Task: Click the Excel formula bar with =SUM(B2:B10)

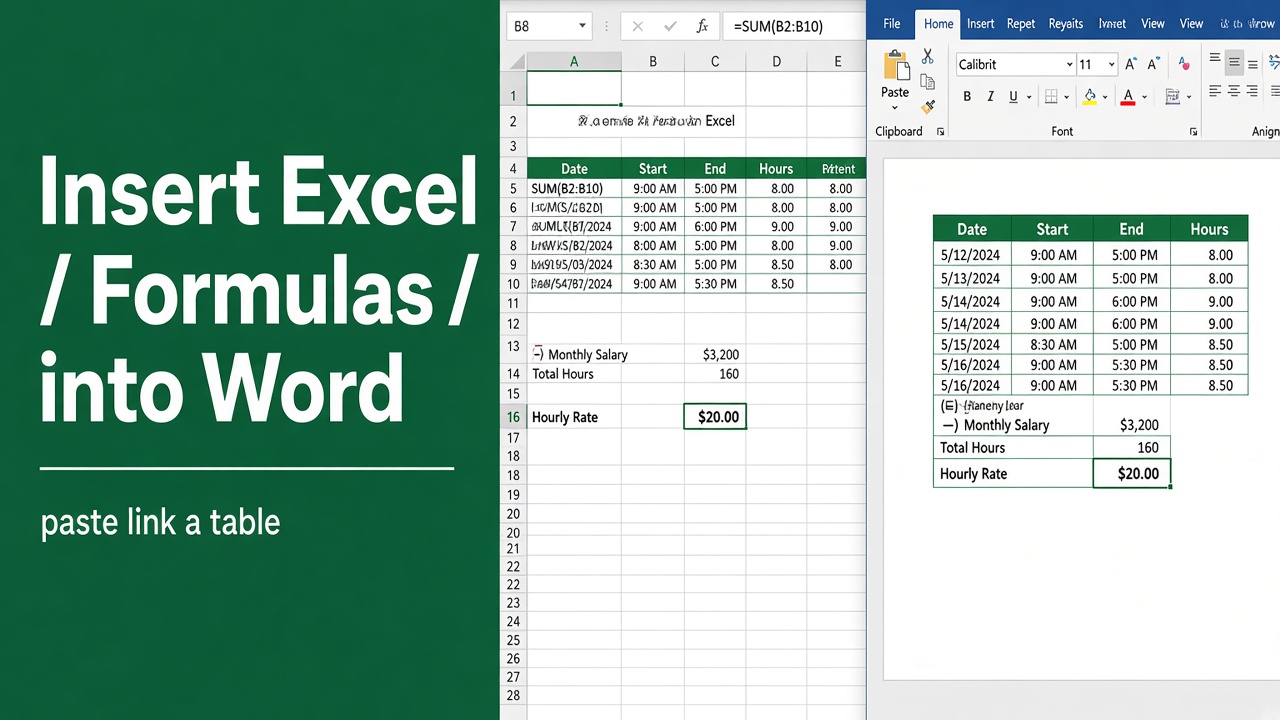Action: click(794, 26)
